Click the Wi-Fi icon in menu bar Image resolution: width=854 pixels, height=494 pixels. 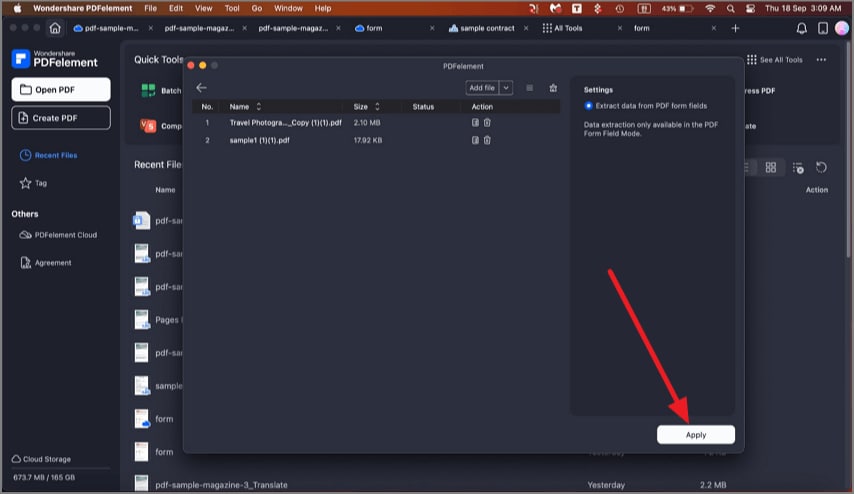[x=710, y=8]
